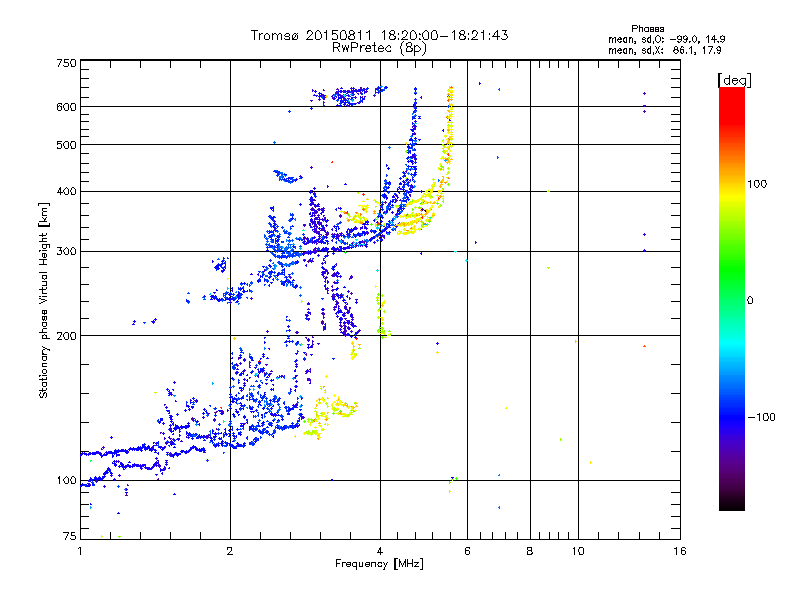The height and width of the screenshot is (600, 800).
Task: Click the 'Phases' header text
Action: [647, 29]
